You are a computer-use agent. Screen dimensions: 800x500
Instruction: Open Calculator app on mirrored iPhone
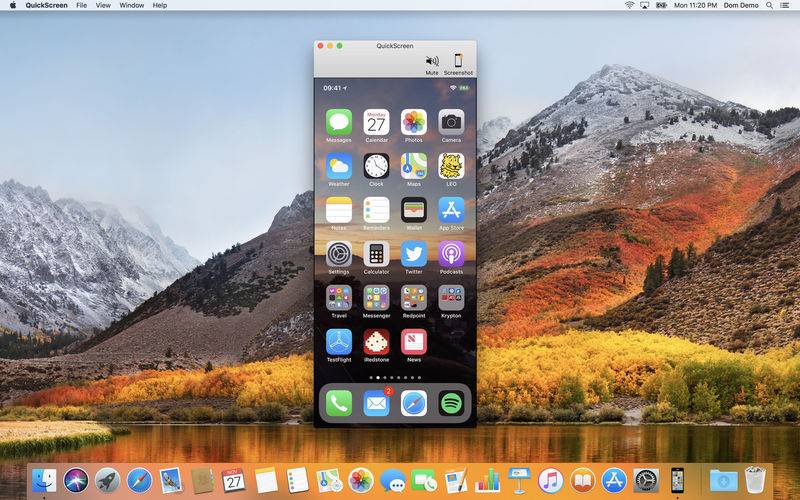(377, 254)
